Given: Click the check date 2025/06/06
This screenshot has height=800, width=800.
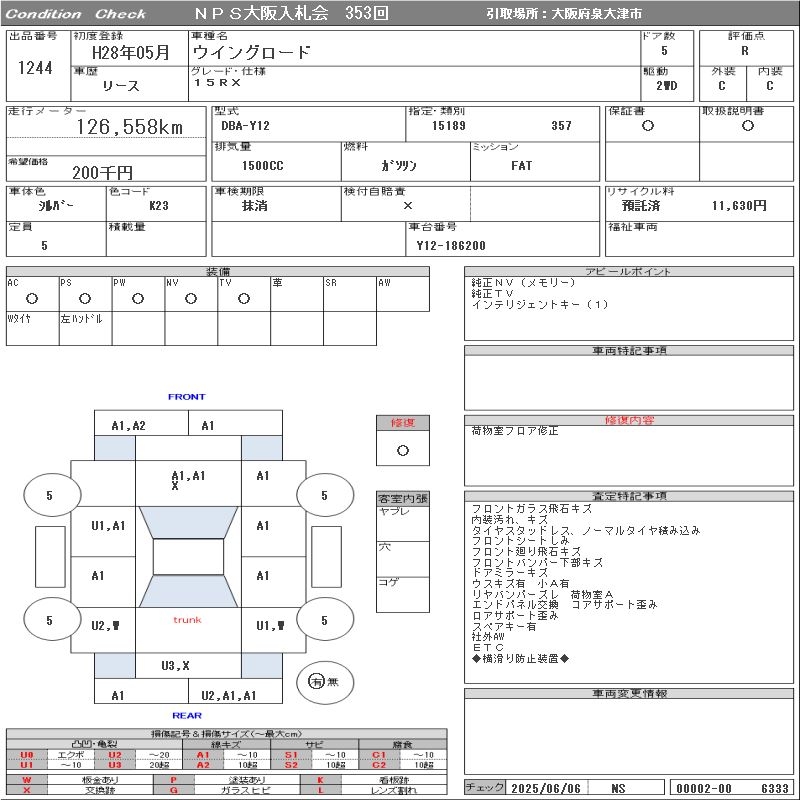Looking at the screenshot, I should [546, 788].
